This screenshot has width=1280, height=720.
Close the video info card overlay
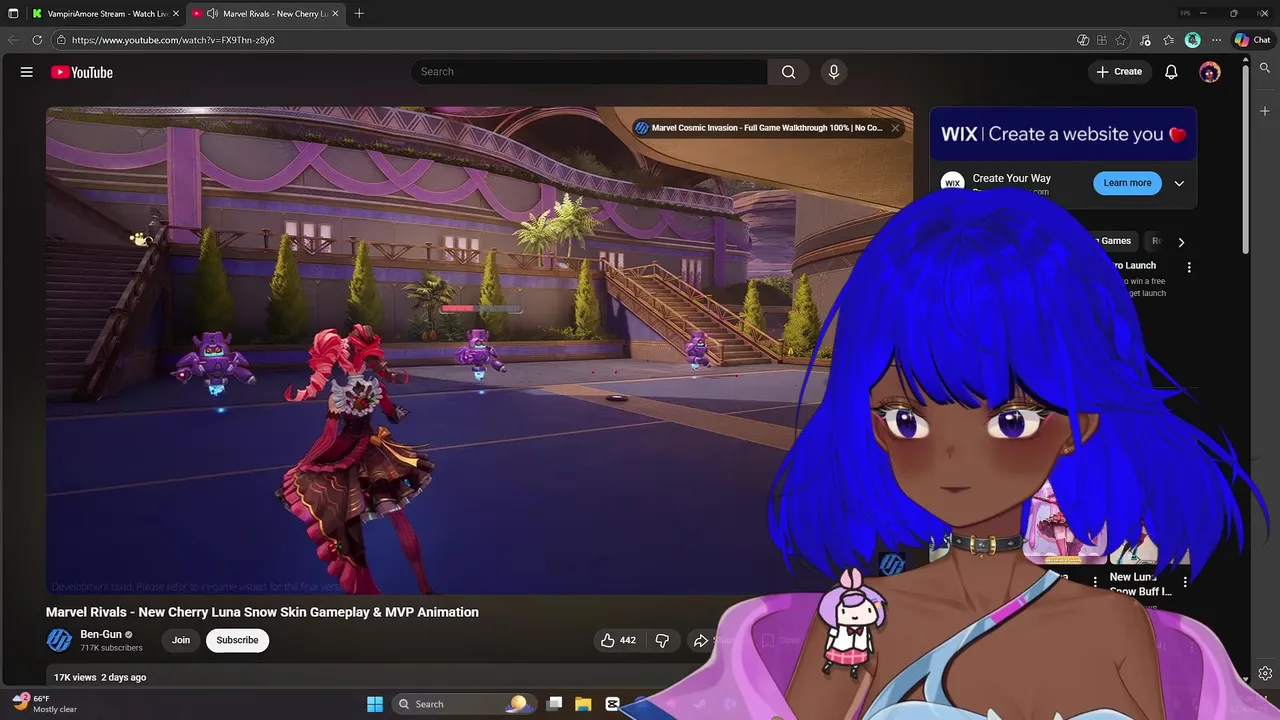click(895, 128)
